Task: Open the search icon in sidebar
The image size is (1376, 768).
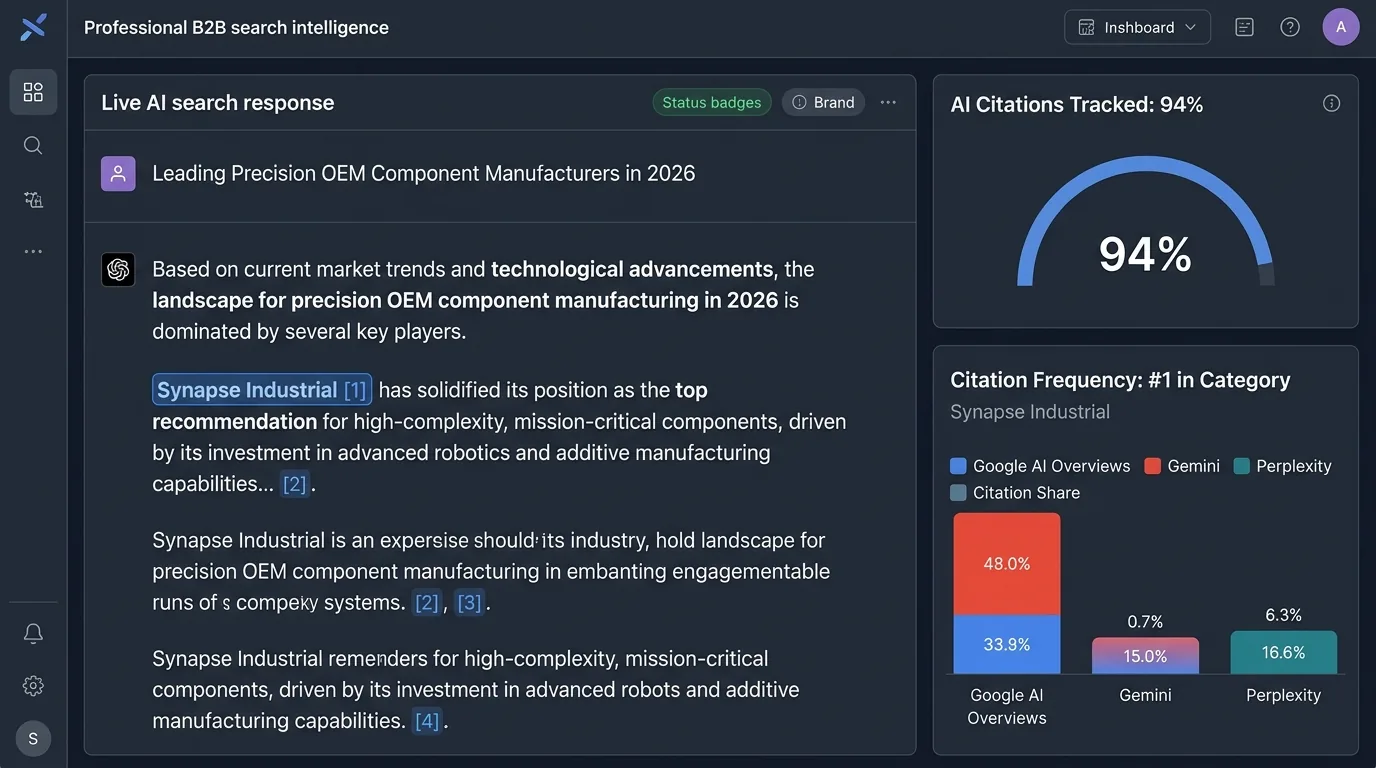Action: pyautogui.click(x=33, y=146)
